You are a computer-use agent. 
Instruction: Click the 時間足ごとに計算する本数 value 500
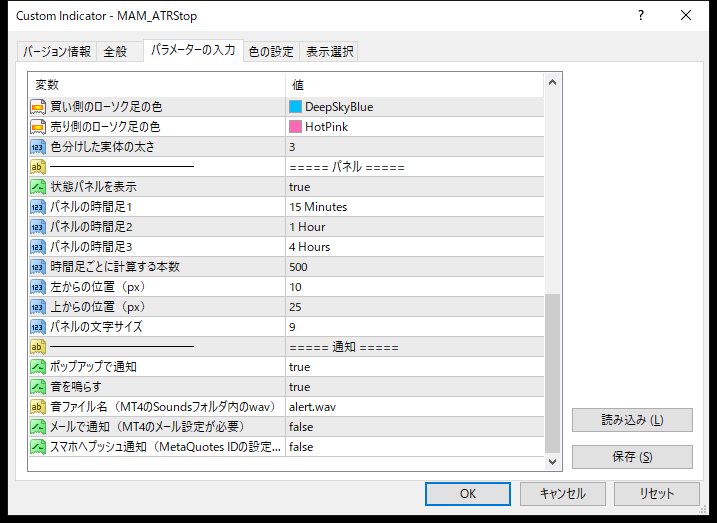[x=415, y=267]
